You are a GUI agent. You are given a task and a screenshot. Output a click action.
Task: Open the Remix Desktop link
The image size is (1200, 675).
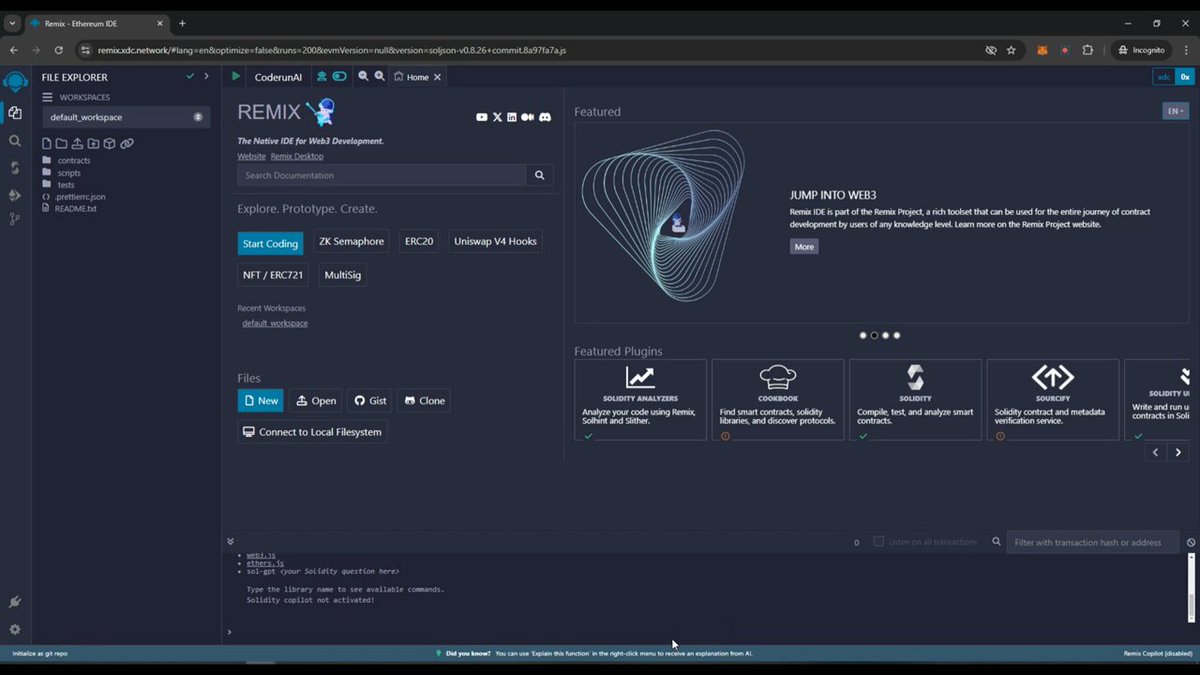(x=297, y=156)
